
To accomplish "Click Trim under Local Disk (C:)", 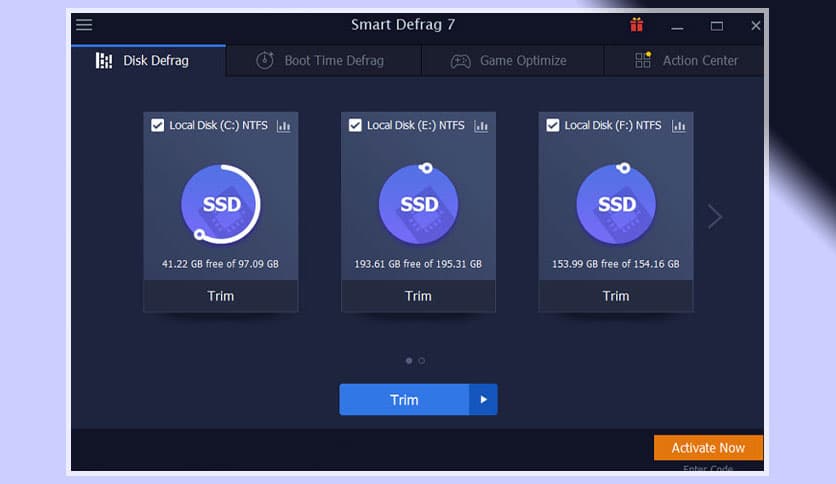I will point(221,296).
